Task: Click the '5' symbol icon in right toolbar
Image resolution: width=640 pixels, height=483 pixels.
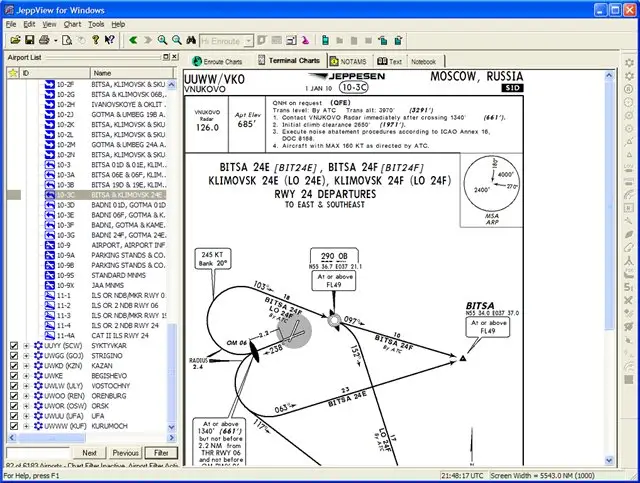Action: [629, 287]
